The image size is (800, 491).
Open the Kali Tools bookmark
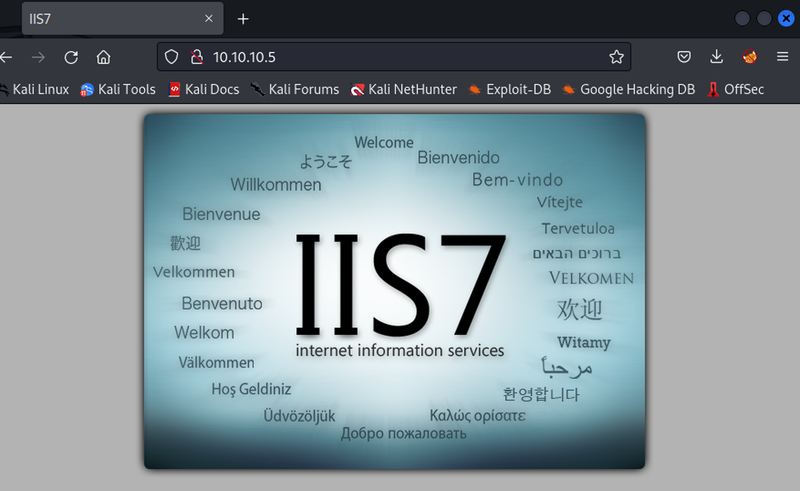coord(118,89)
